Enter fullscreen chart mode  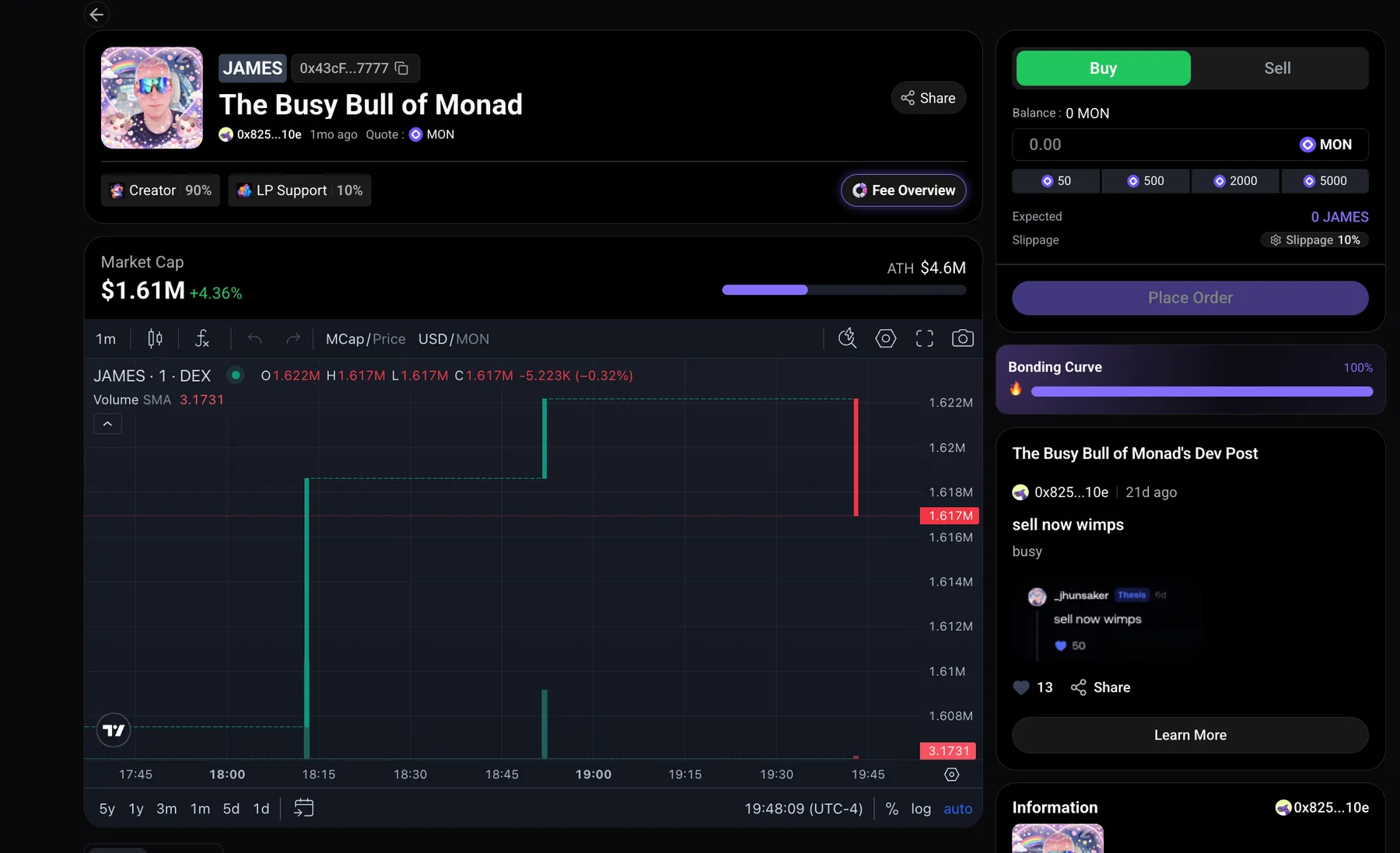click(x=924, y=338)
